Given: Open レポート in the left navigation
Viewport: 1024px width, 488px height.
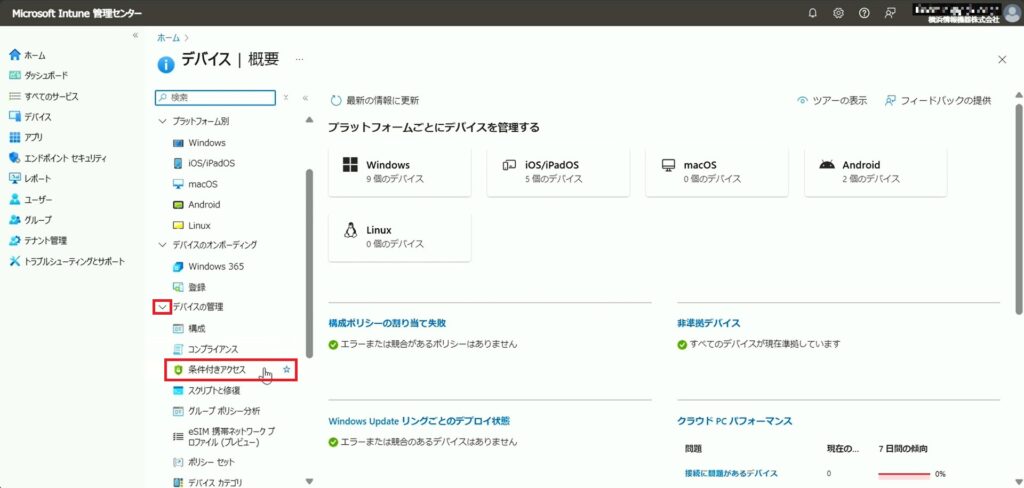Looking at the screenshot, I should coord(30,178).
